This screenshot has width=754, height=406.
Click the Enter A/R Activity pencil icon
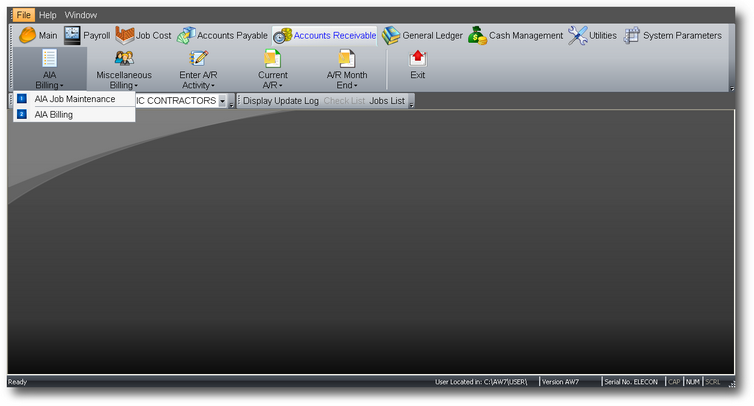(198, 58)
